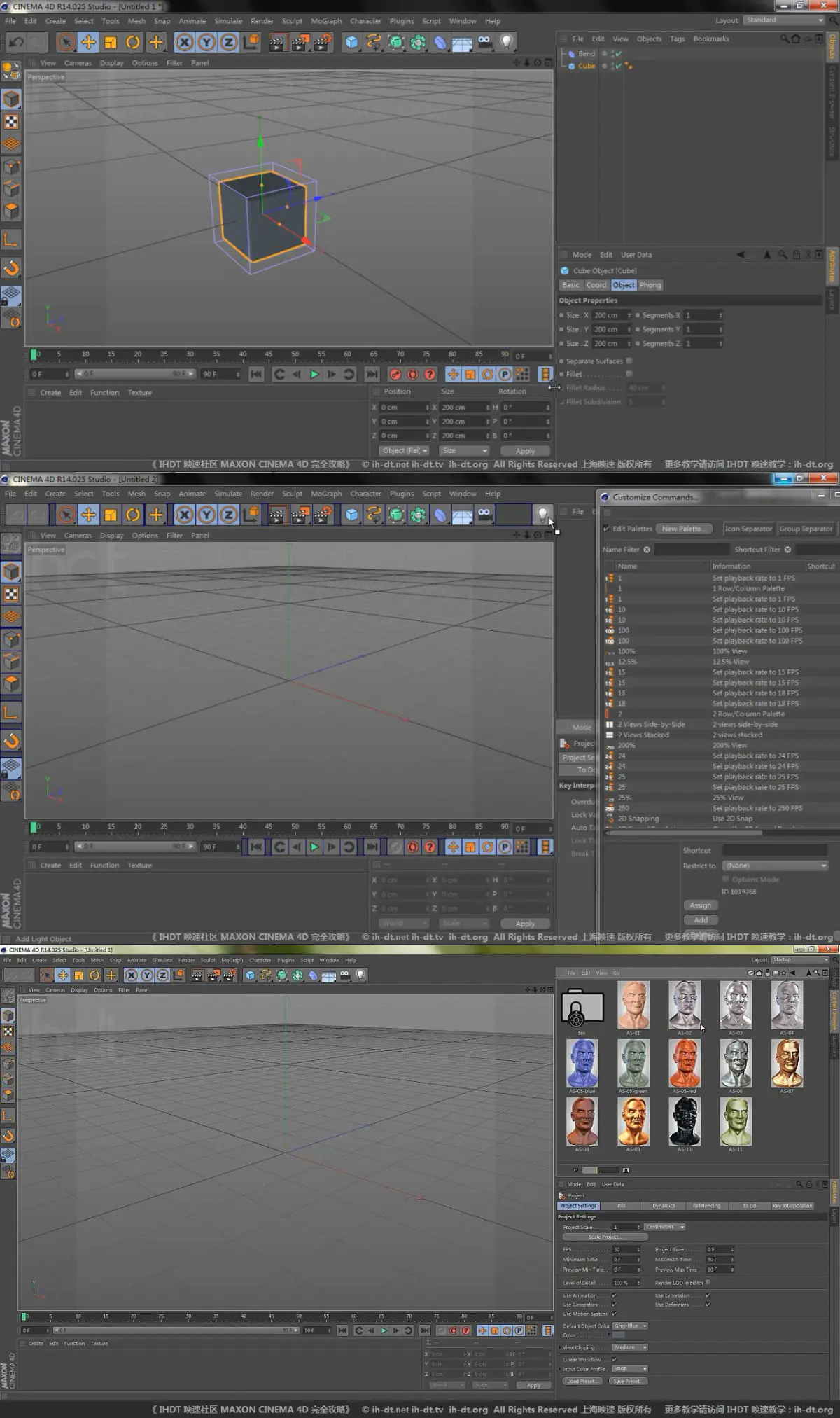Click the Assign button in Customize Commands

click(700, 905)
